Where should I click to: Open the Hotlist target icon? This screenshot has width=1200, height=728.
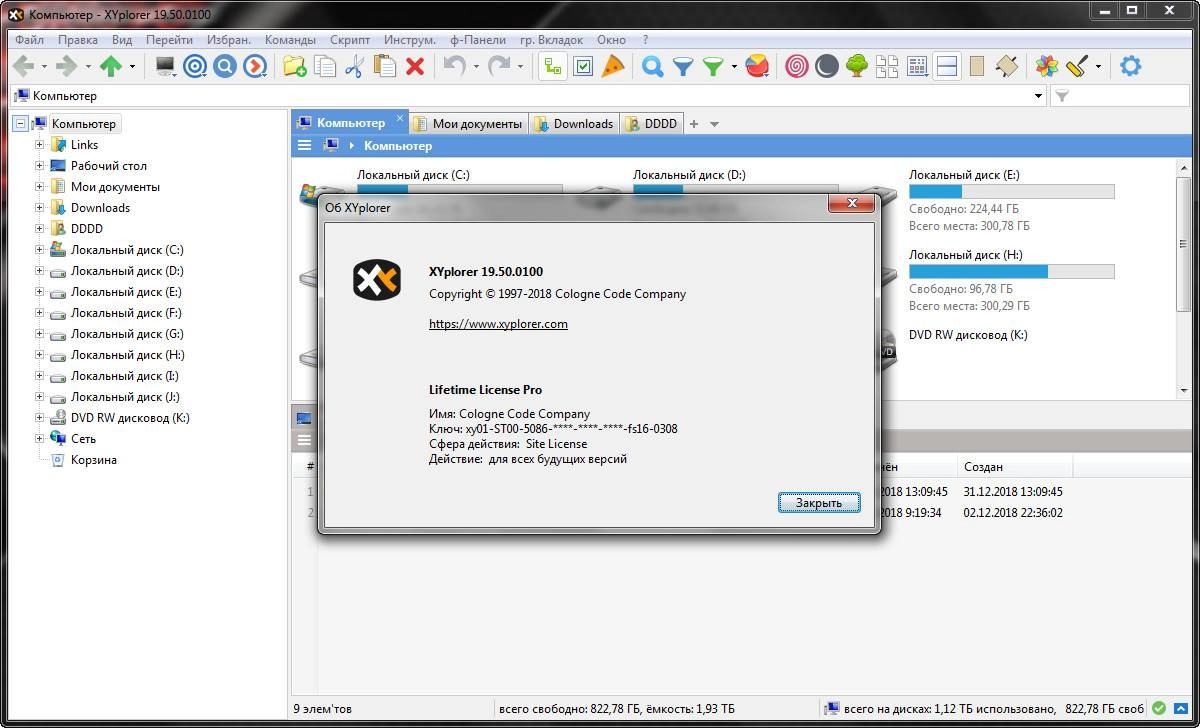click(195, 66)
